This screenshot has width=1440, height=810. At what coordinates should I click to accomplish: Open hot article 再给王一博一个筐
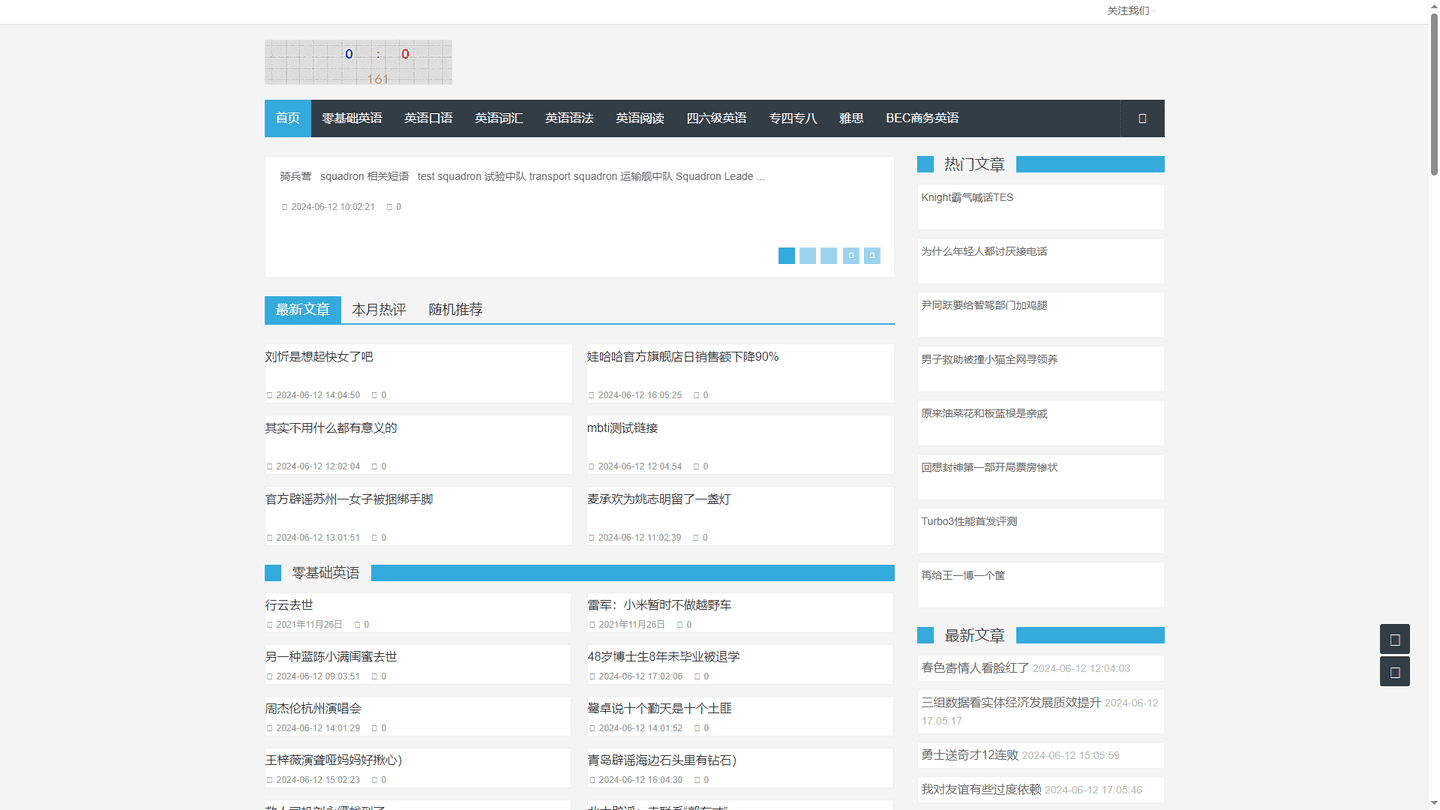963,576
